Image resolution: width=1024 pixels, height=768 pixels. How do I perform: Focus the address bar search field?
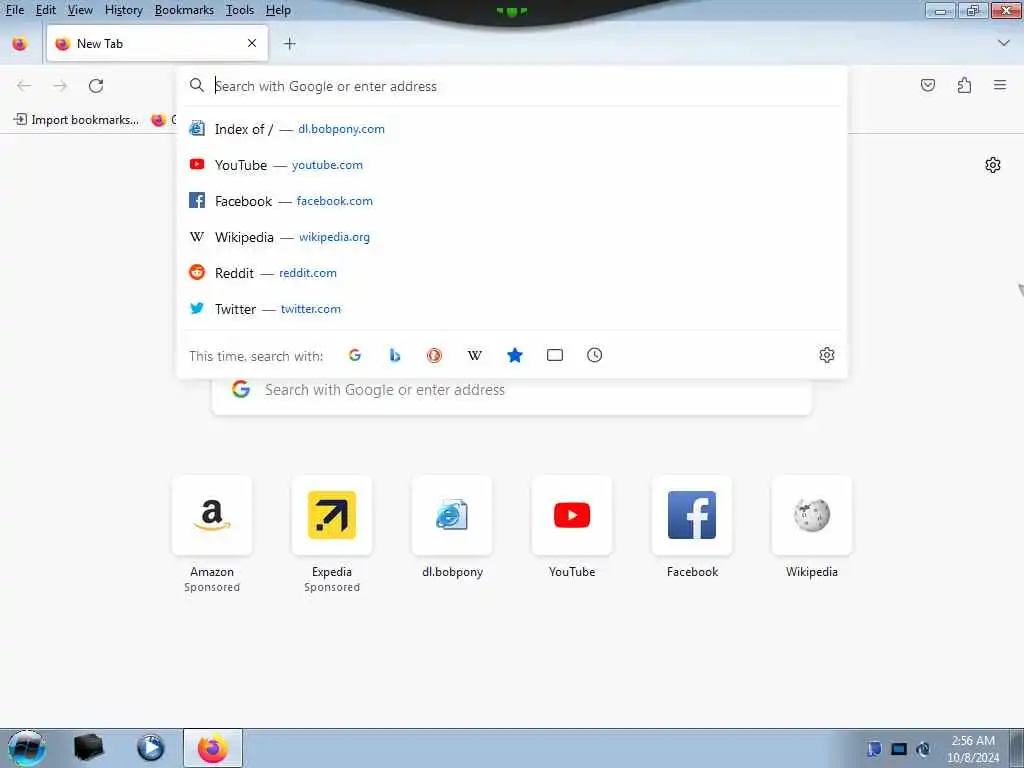coord(512,86)
